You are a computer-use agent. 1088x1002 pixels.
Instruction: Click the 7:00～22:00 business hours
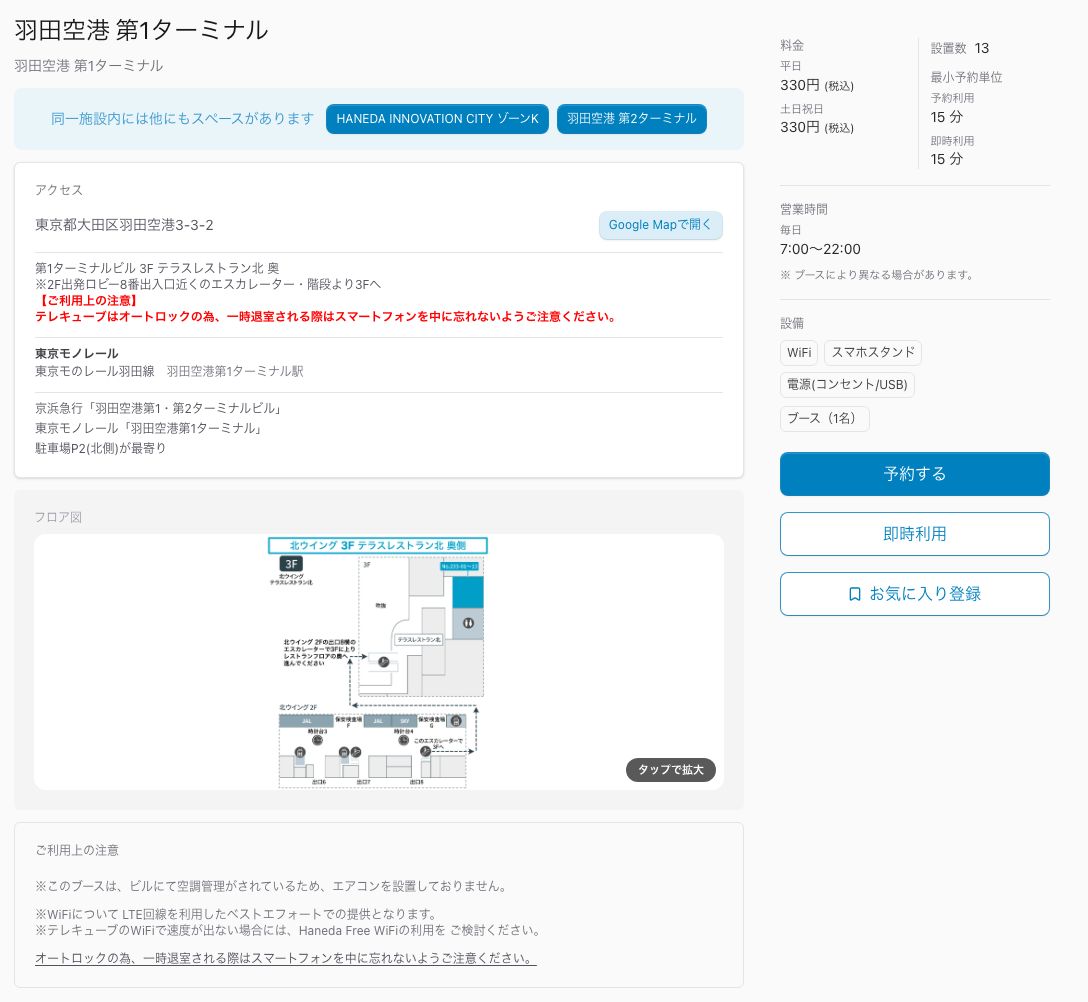pyautogui.click(x=820, y=249)
